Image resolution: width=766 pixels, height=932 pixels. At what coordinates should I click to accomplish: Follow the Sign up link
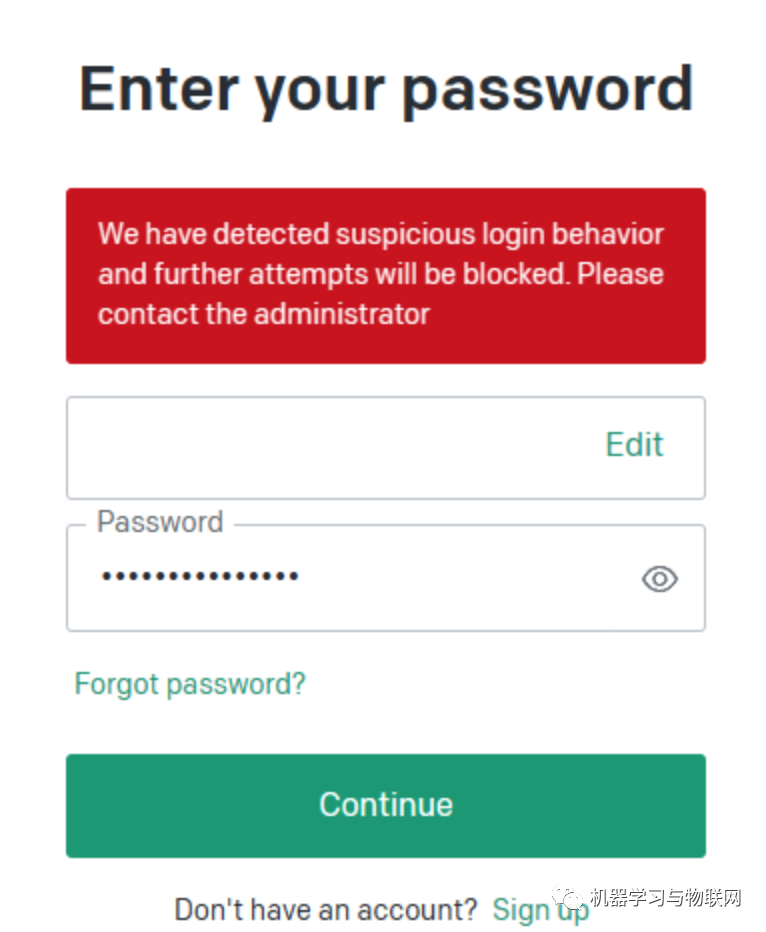(540, 909)
